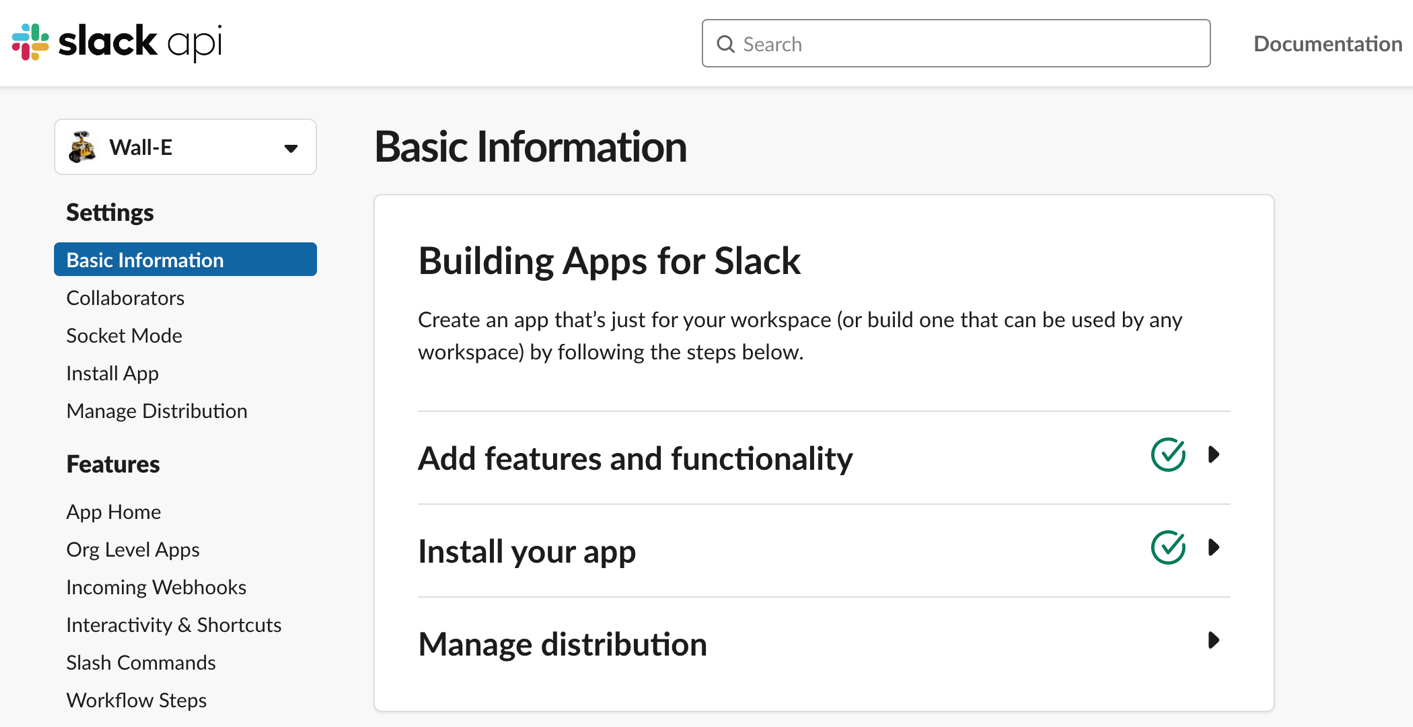Open Org Level Apps feature
This screenshot has height=727, width=1413.
point(133,550)
